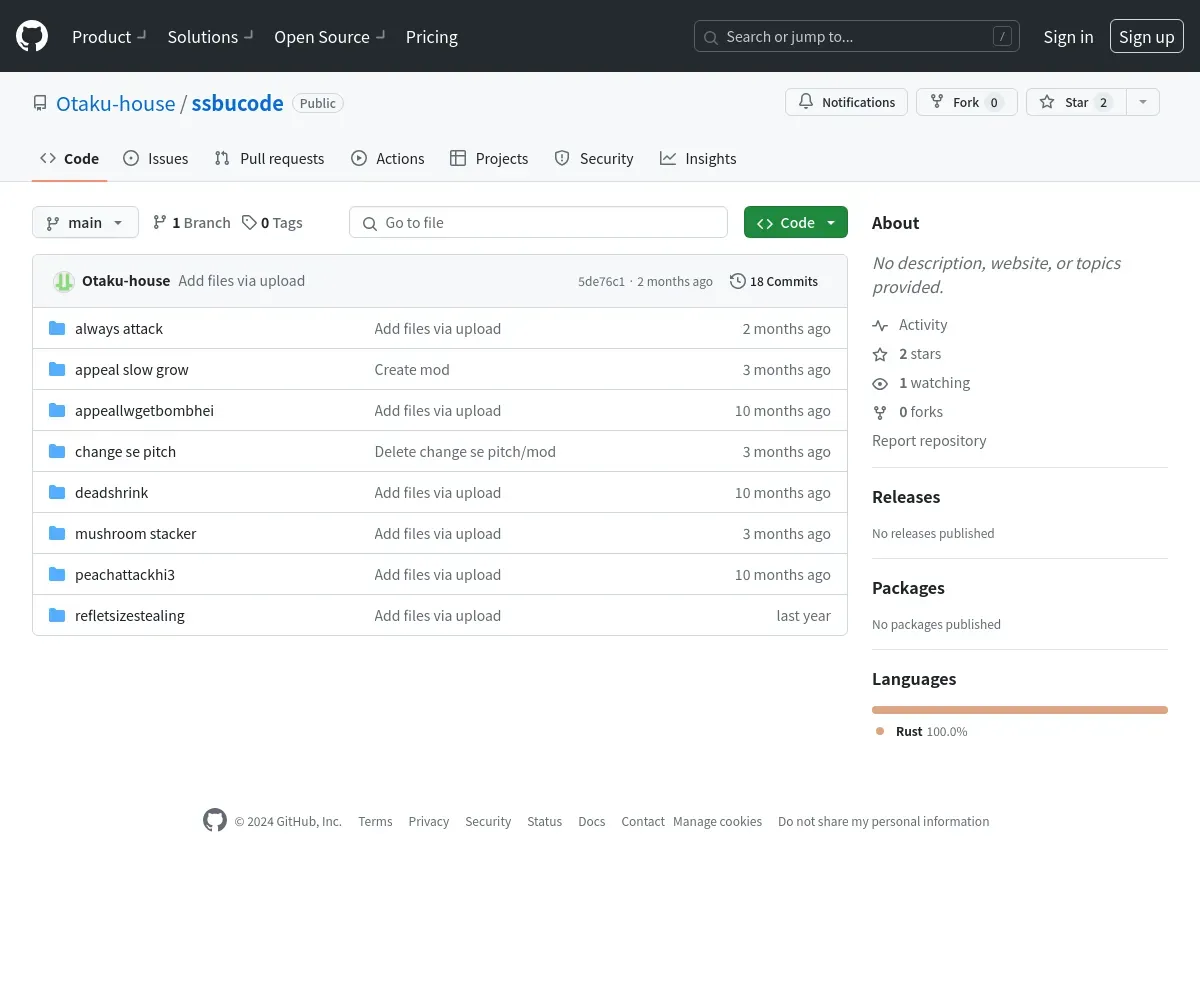Screen dimensions: 1200x1000
Task: View repository Activity link
Action: tap(909, 324)
